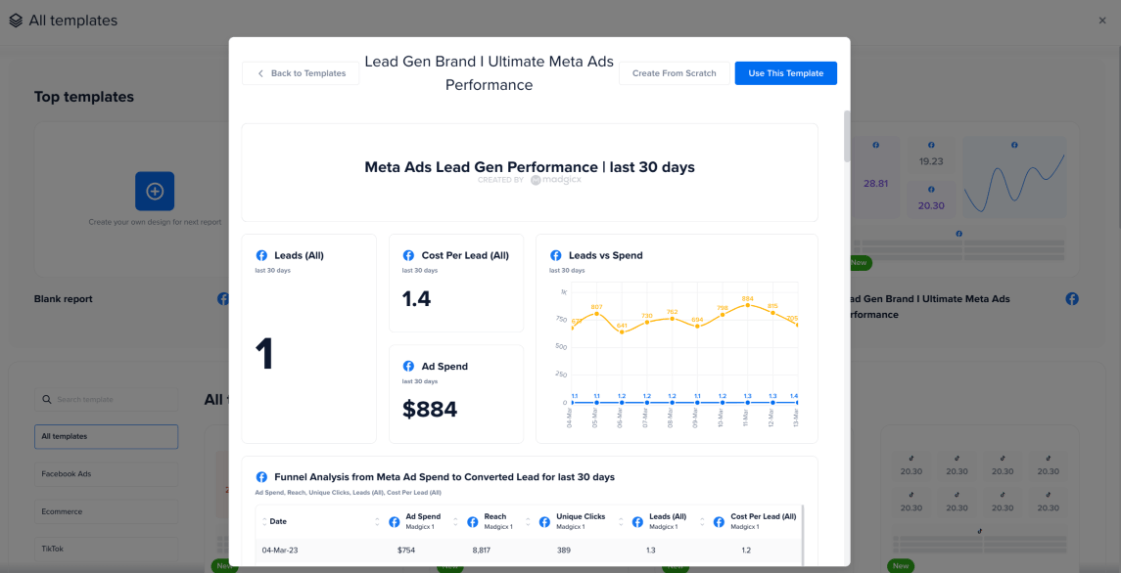Click table cell 8,817
This screenshot has width=1121, height=573.
(x=483, y=550)
